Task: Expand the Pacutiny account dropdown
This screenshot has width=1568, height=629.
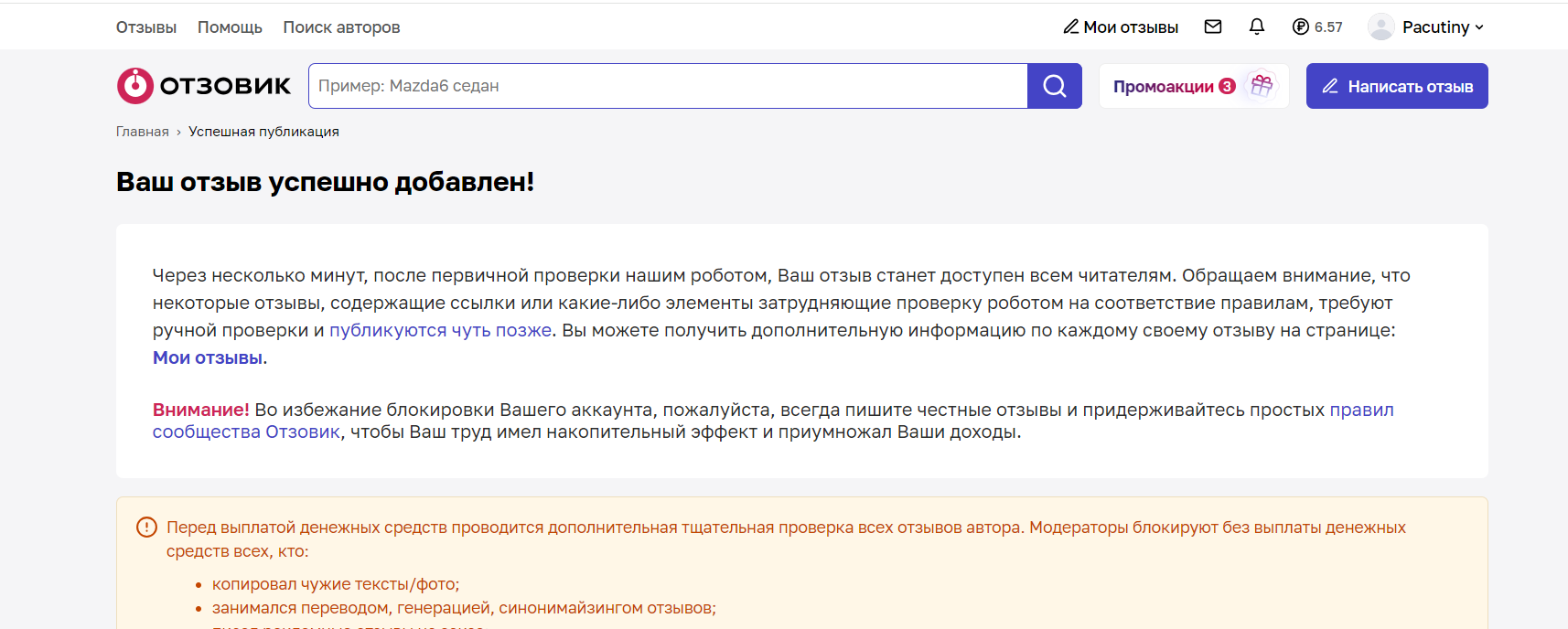Action: pos(1442,27)
